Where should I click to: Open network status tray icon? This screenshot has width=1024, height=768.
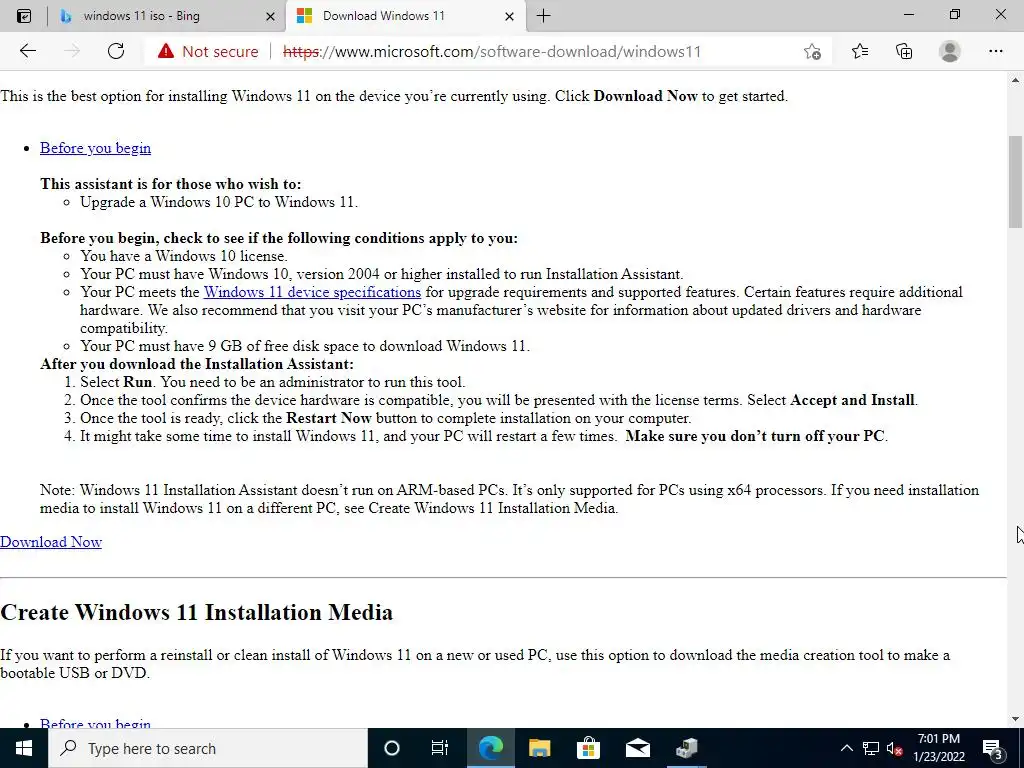point(871,748)
